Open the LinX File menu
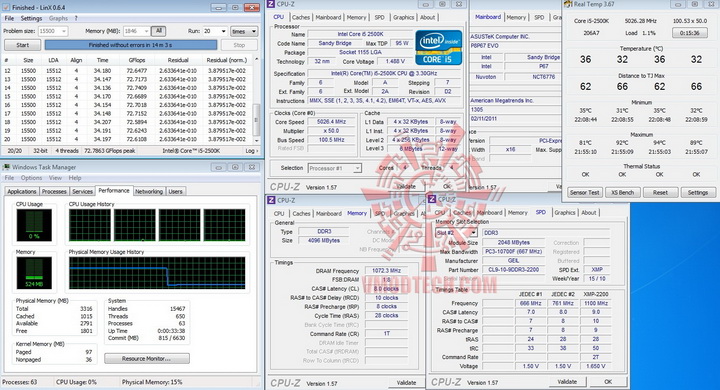720x390 pixels. click(x=9, y=18)
